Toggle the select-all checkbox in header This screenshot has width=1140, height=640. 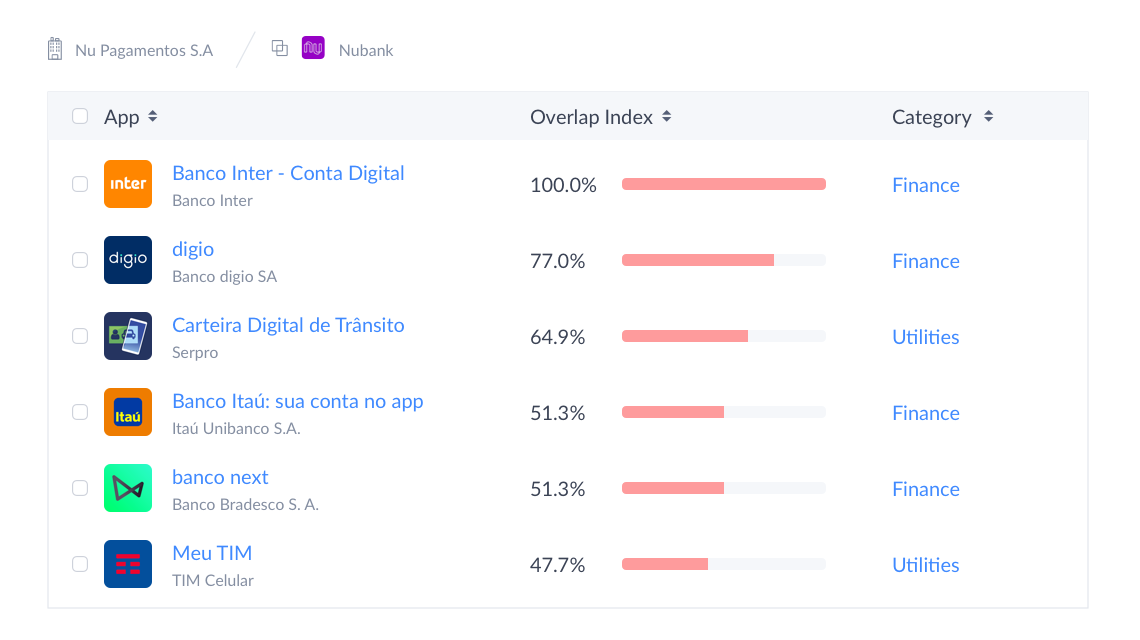[x=80, y=116]
